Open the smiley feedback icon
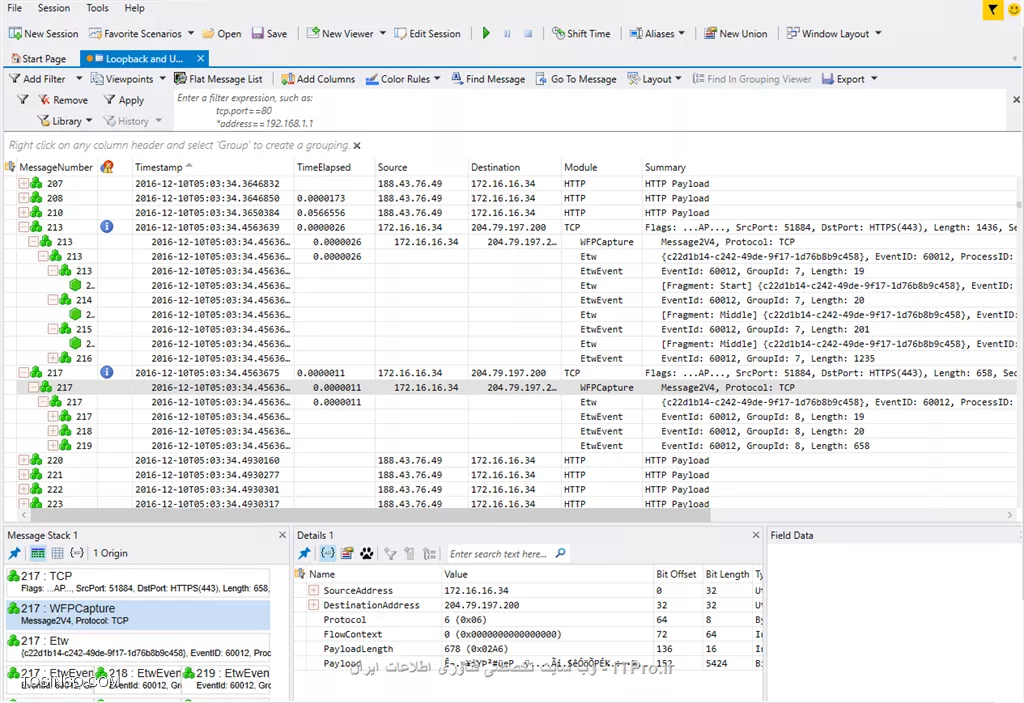 1015,10
